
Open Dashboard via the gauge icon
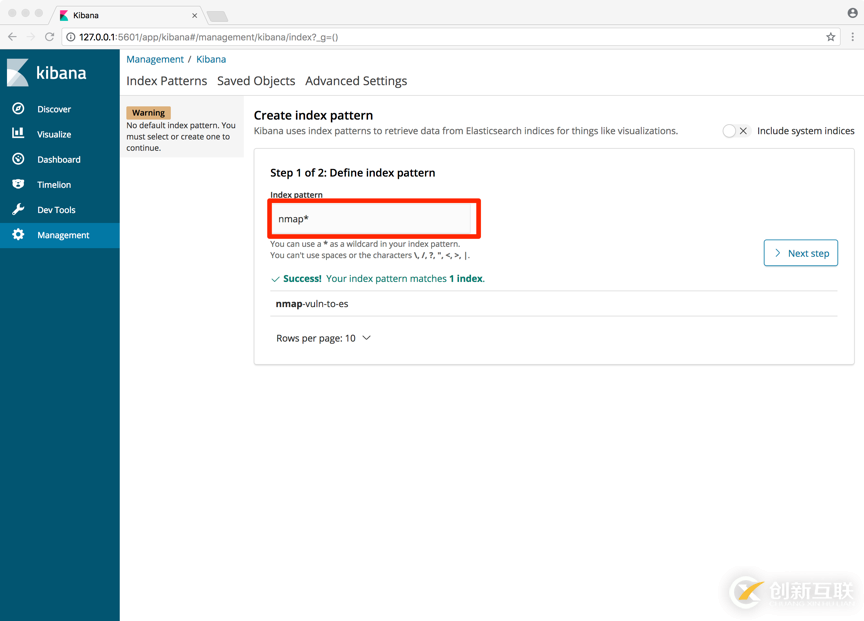18,159
